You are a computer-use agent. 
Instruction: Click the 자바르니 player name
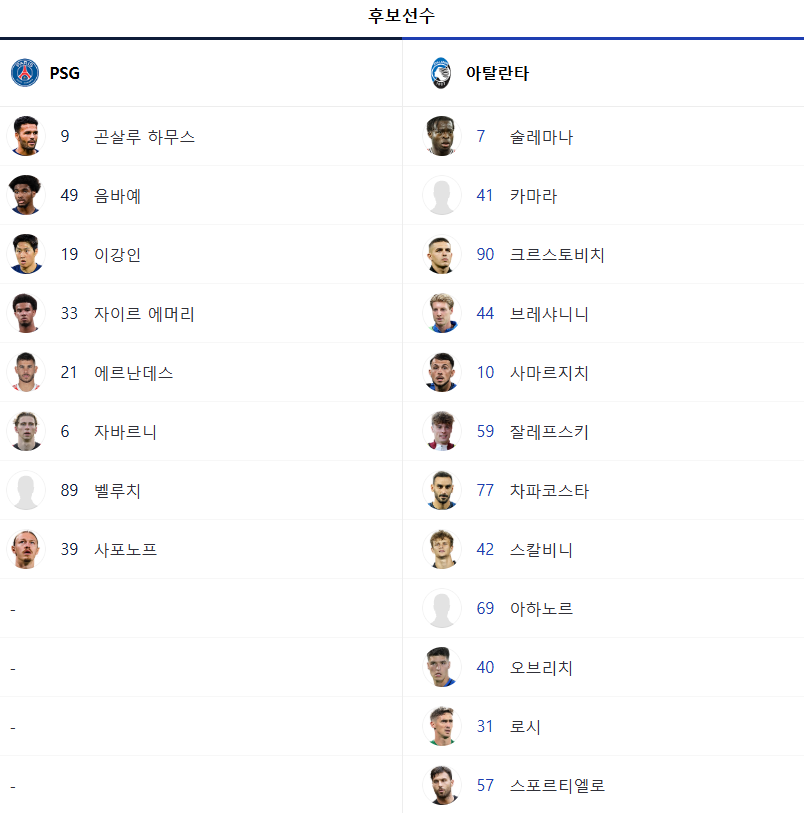[x=125, y=431]
